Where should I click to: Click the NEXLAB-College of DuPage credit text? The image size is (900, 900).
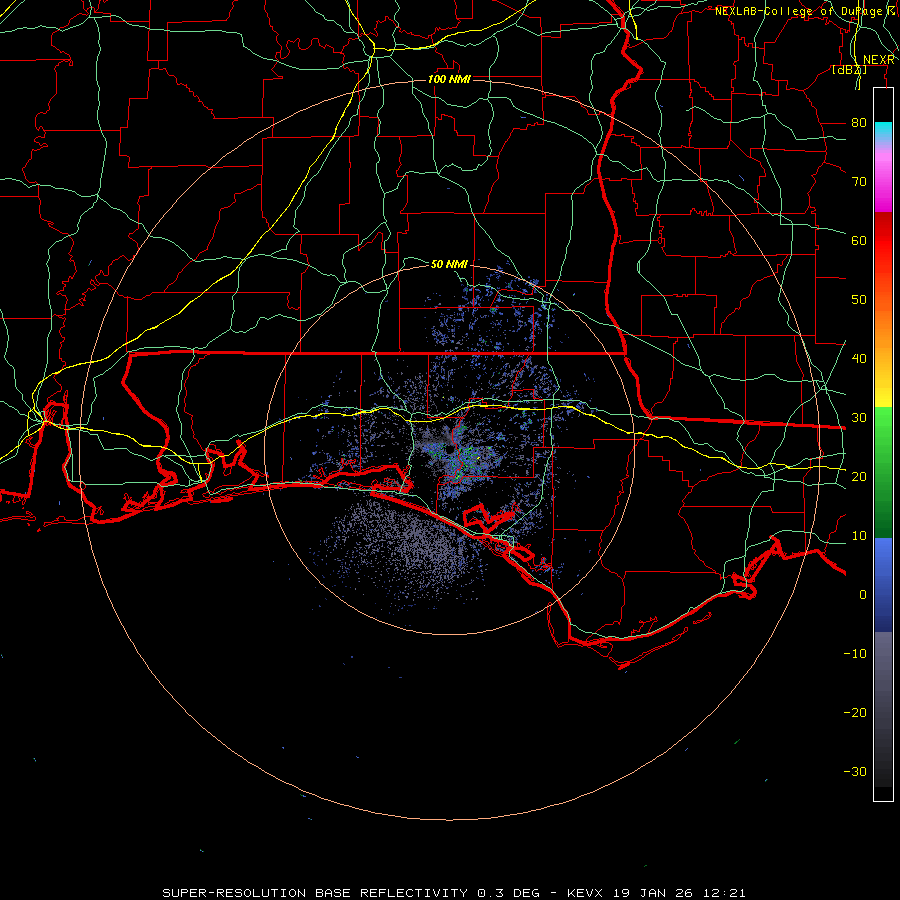click(x=806, y=11)
